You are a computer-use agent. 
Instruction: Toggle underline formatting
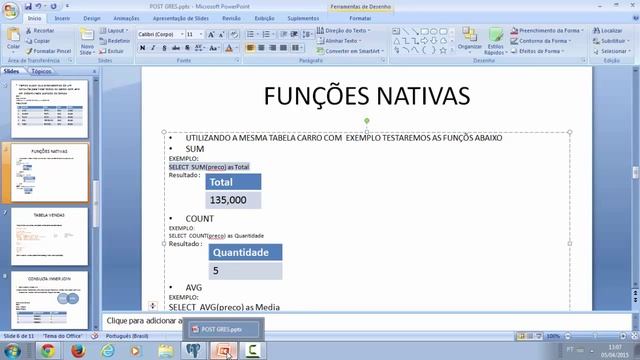point(164,48)
